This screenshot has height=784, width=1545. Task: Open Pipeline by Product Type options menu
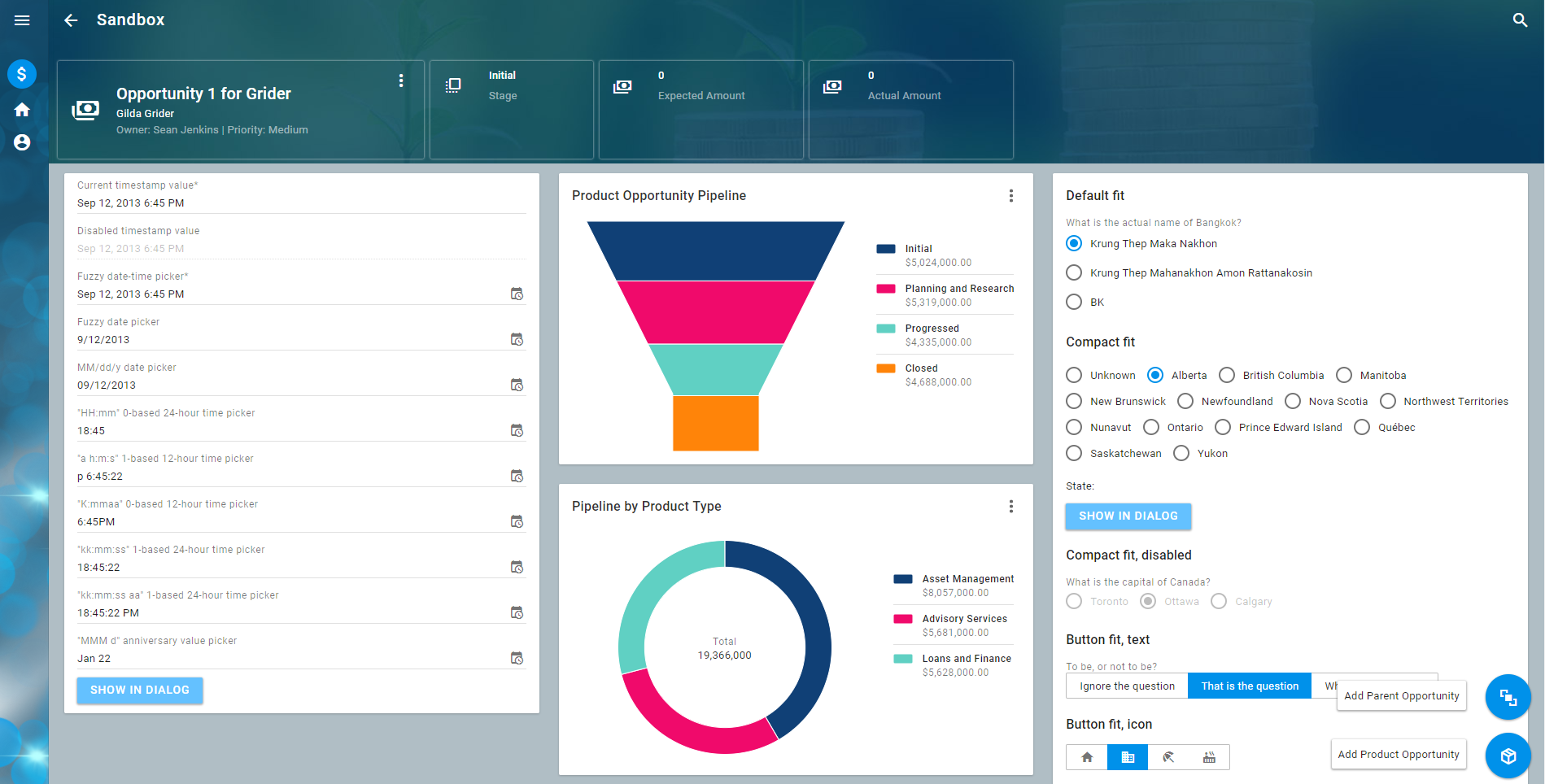(1010, 507)
